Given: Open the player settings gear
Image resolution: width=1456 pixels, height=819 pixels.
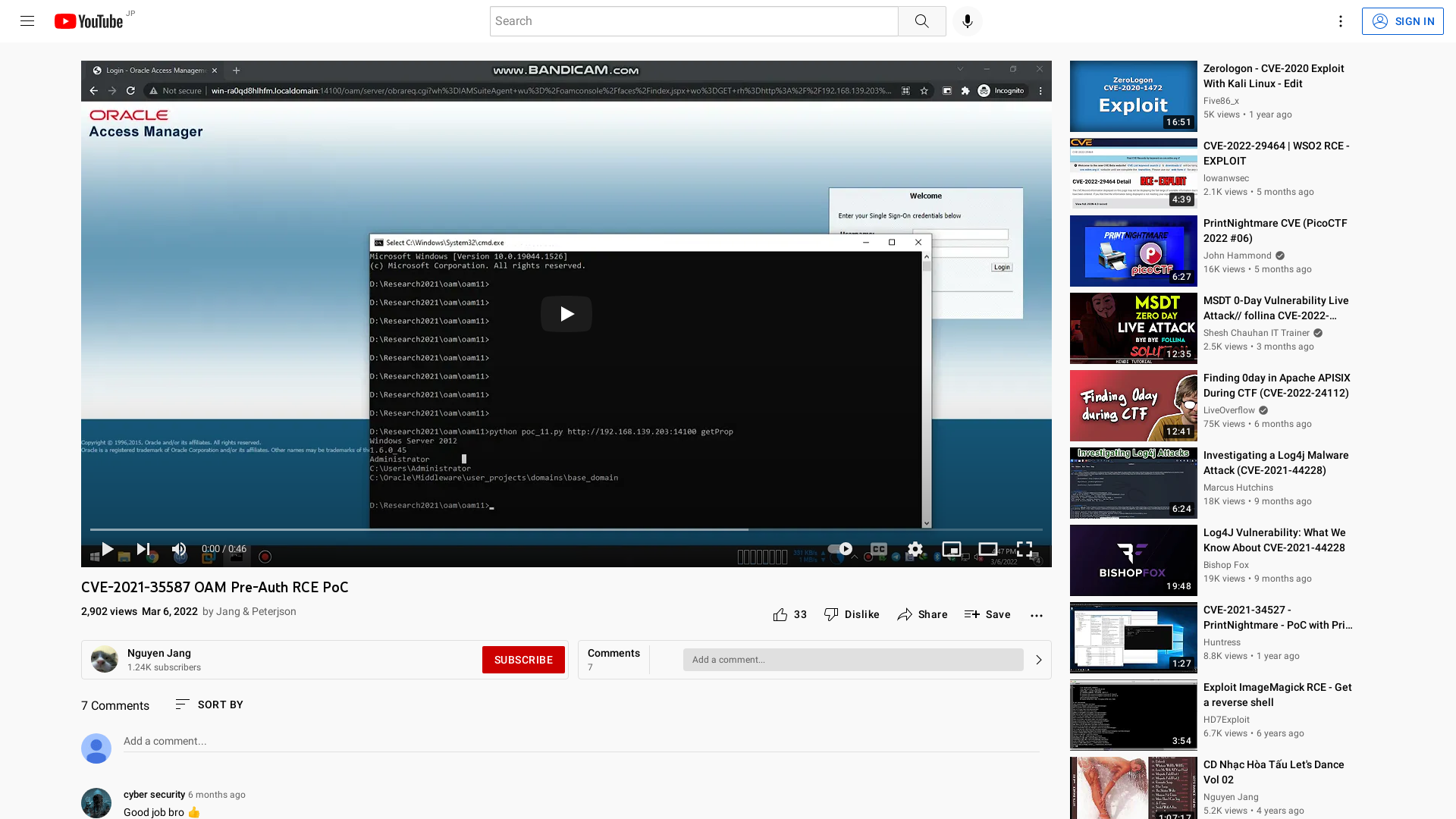Looking at the screenshot, I should coord(915,548).
